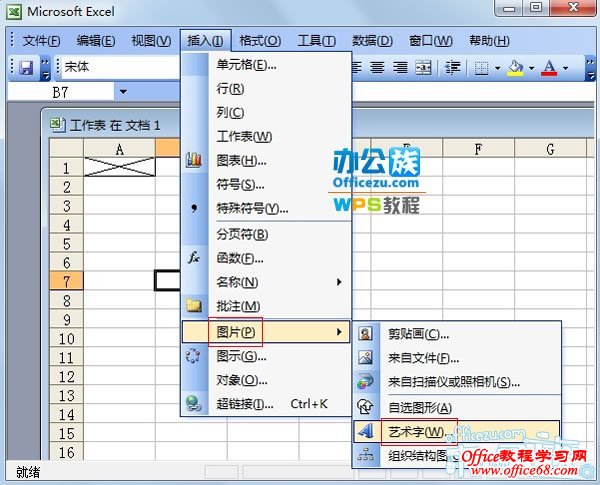Open the 帮助(H) menu
The image size is (600, 485).
489,41
